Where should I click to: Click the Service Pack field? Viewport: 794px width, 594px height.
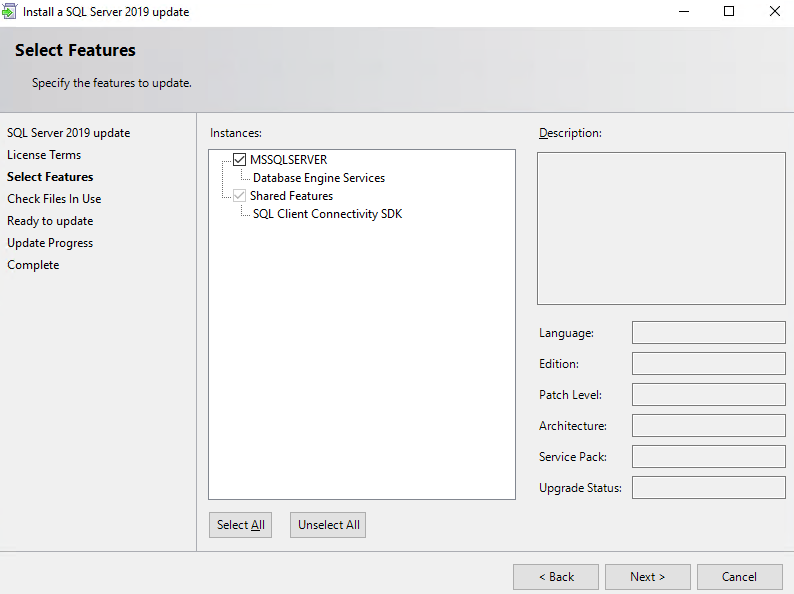(x=709, y=457)
